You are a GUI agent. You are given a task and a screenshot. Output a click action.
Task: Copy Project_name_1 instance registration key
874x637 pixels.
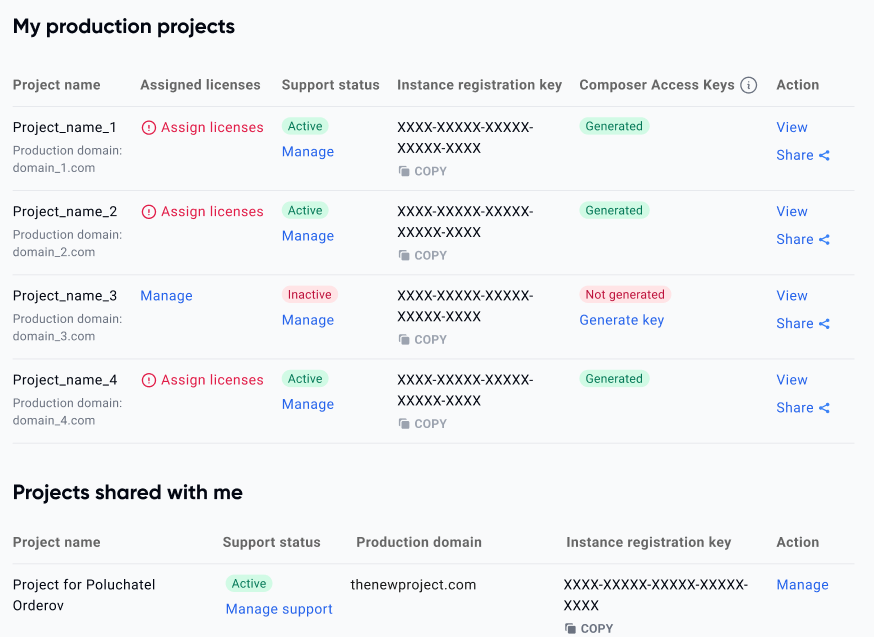[x=423, y=171]
